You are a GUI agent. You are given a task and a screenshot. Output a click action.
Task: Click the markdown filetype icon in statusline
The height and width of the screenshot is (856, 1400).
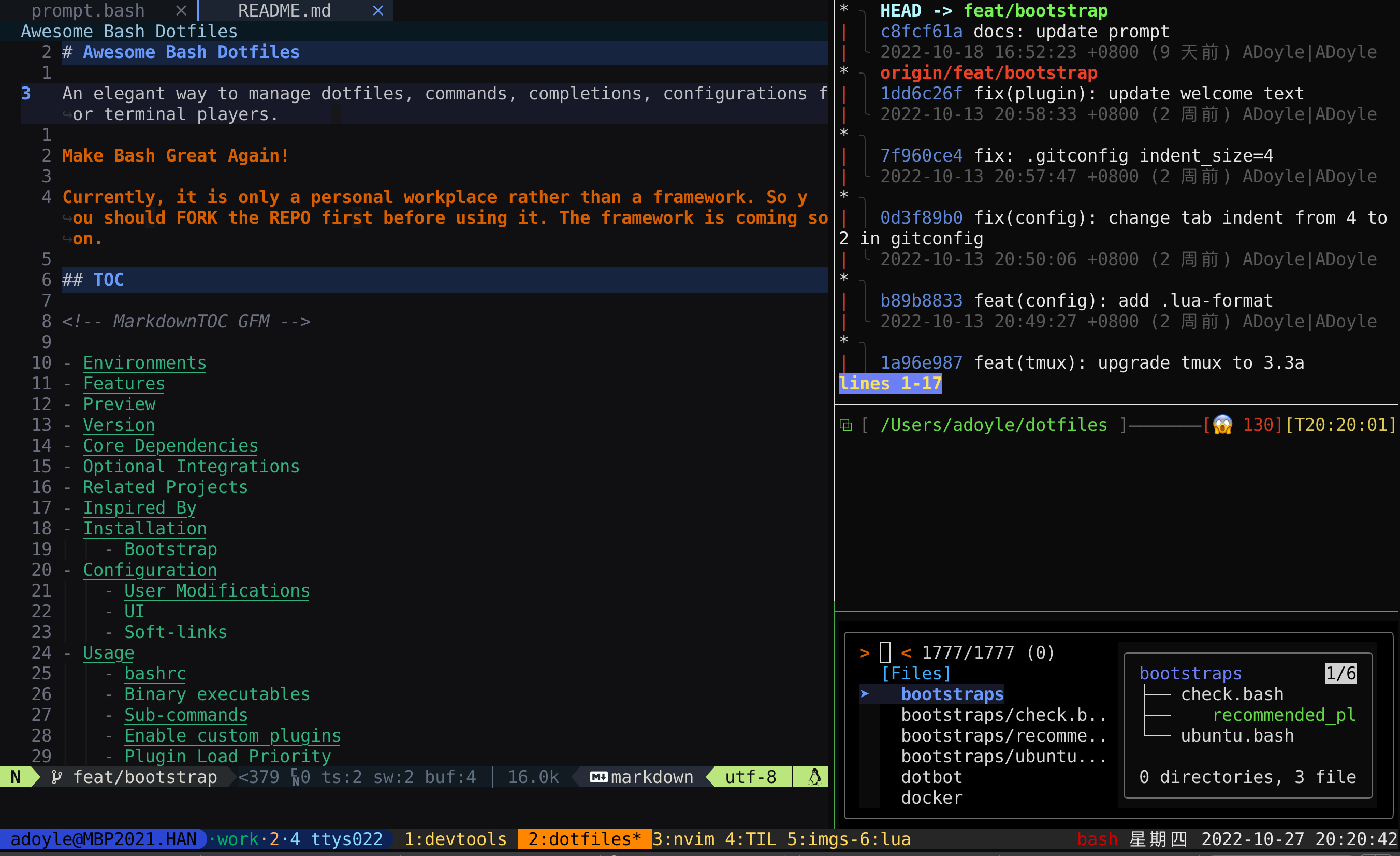coord(599,777)
